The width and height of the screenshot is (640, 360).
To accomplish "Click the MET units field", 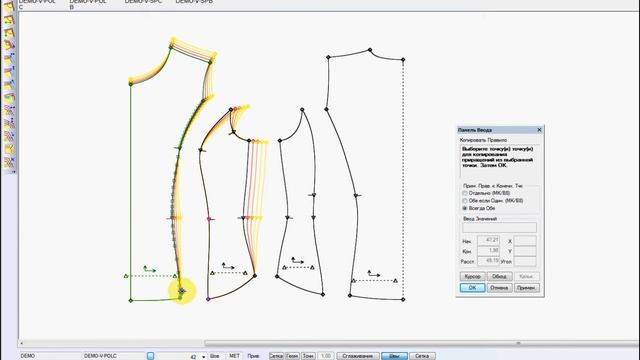I will (x=234, y=356).
